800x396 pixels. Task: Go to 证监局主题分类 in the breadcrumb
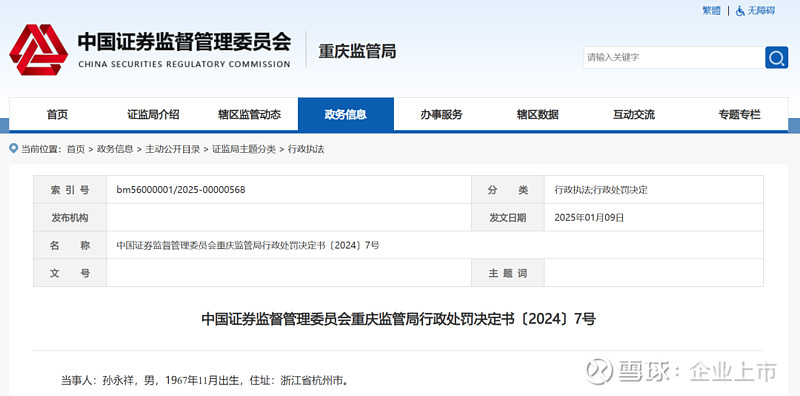244,149
